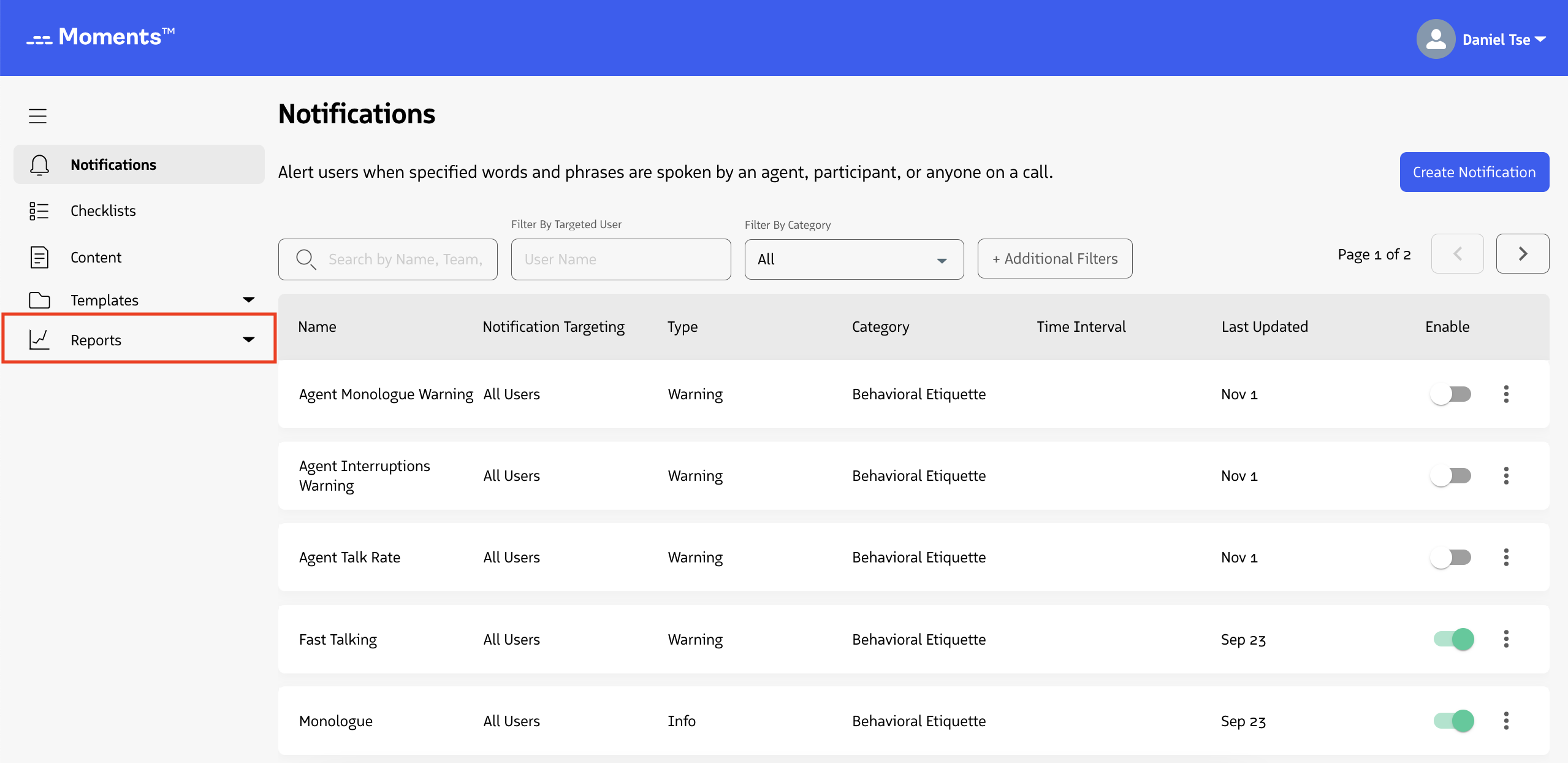This screenshot has width=1568, height=763.
Task: Click the Type column header
Action: [x=682, y=327]
